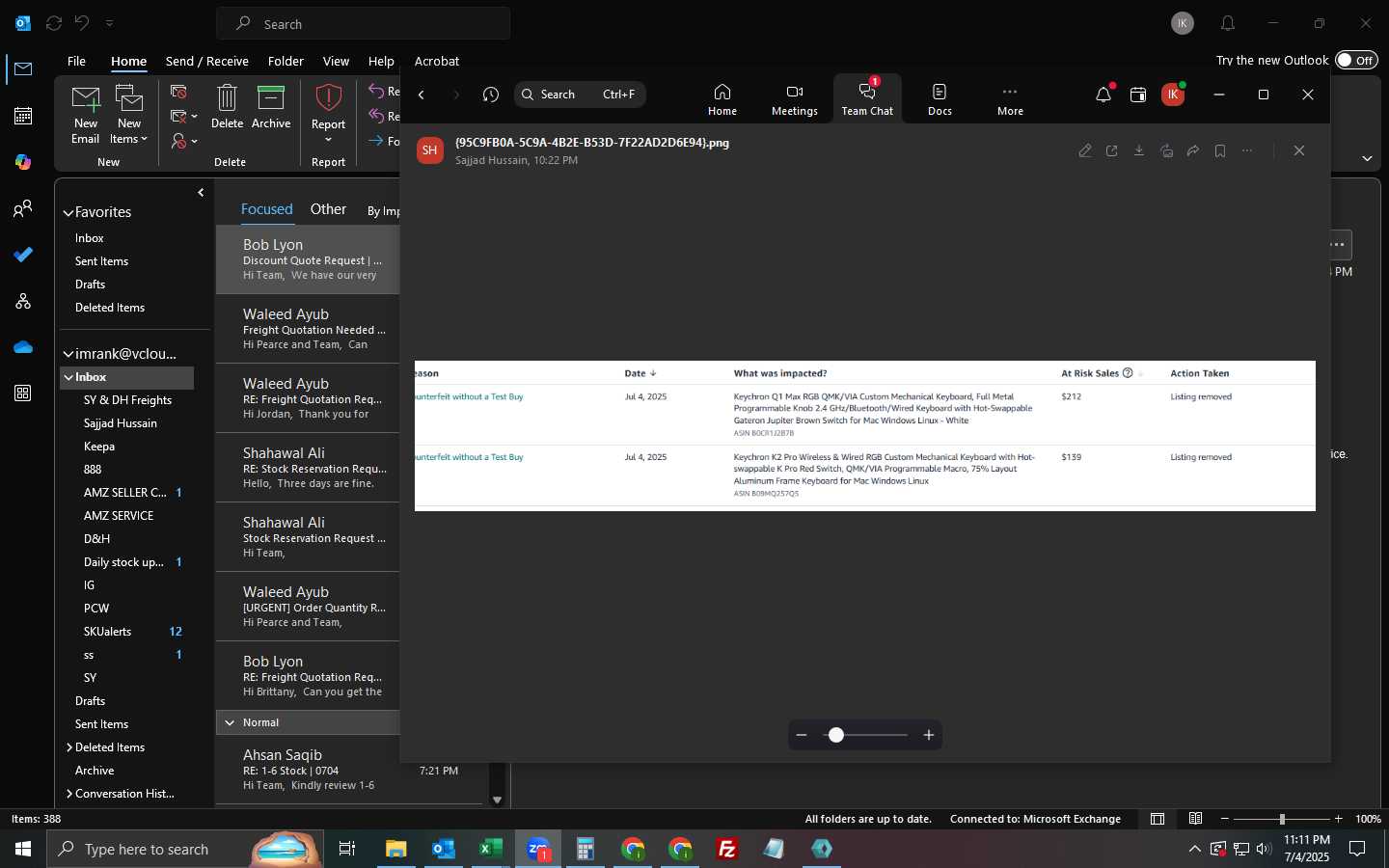Open File Explorer from taskbar

click(x=396, y=849)
